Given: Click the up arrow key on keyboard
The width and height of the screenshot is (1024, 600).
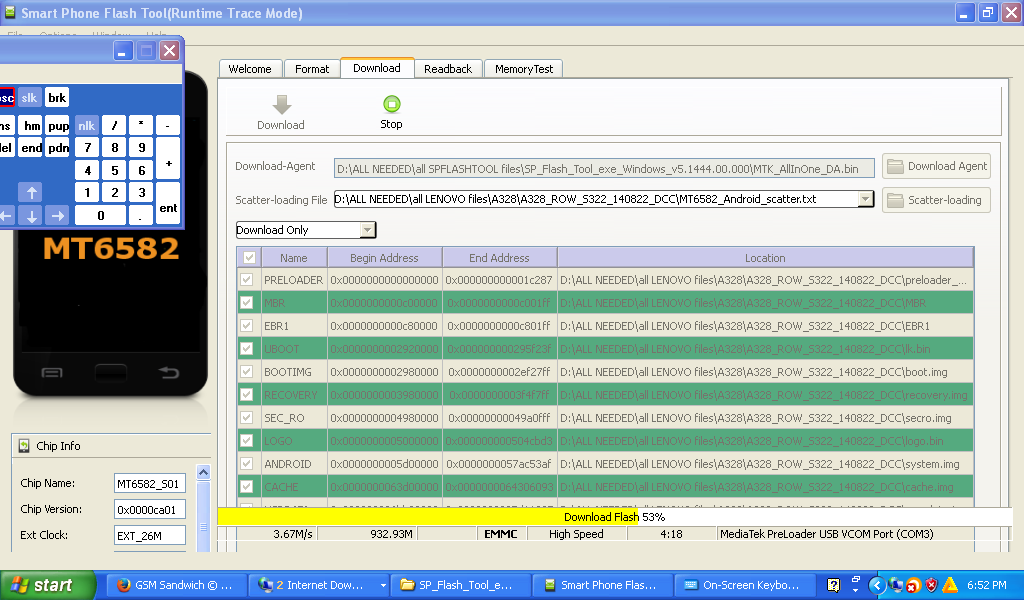Looking at the screenshot, I should (x=31, y=192).
